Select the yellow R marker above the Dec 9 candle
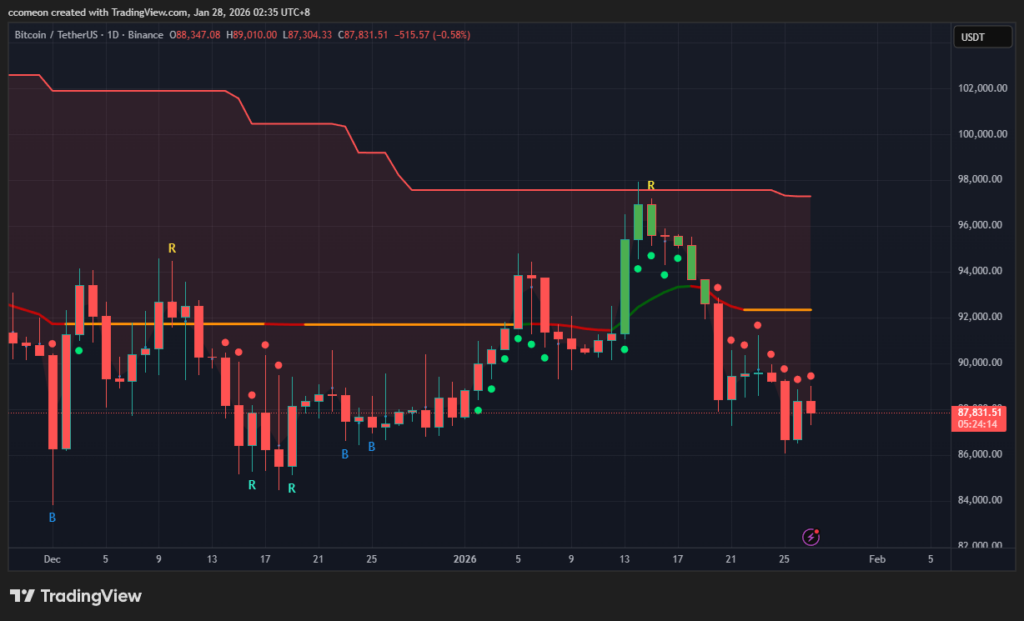 click(172, 247)
